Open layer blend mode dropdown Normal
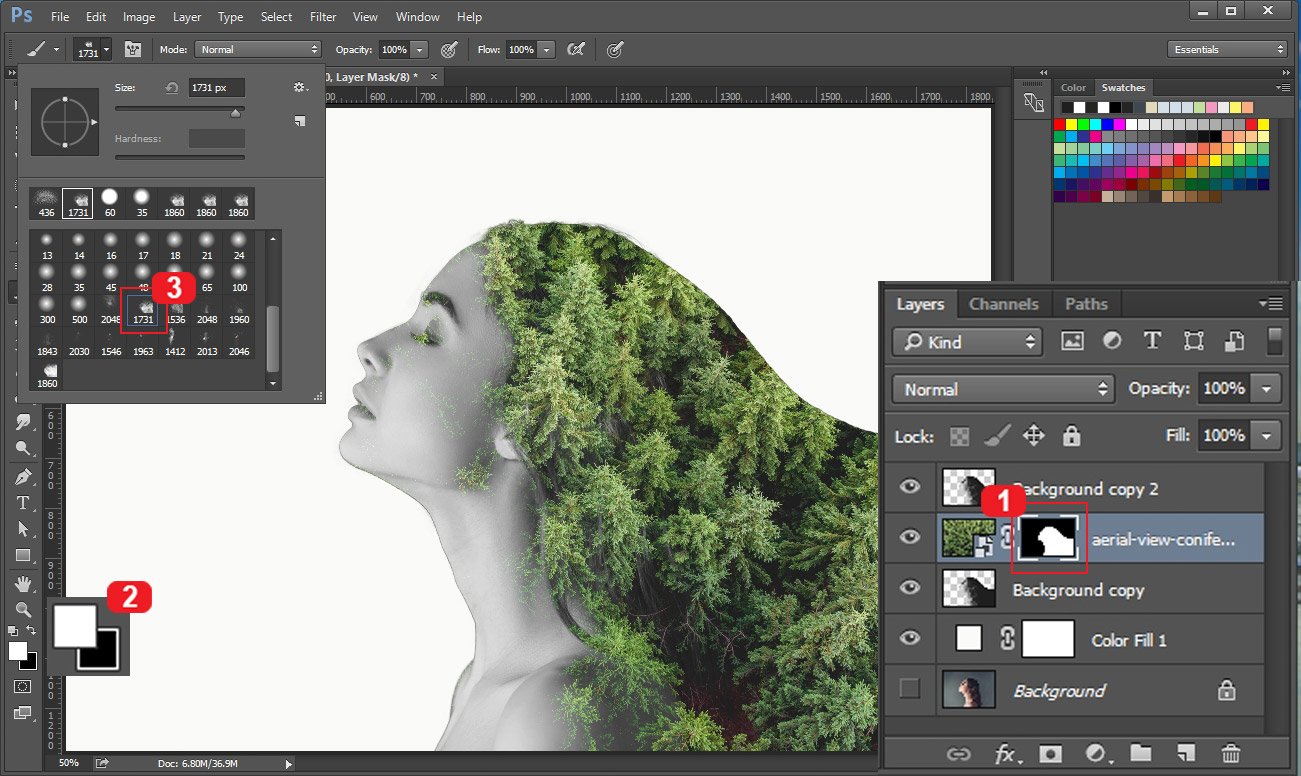Image resolution: width=1301 pixels, height=776 pixels. tap(1003, 389)
